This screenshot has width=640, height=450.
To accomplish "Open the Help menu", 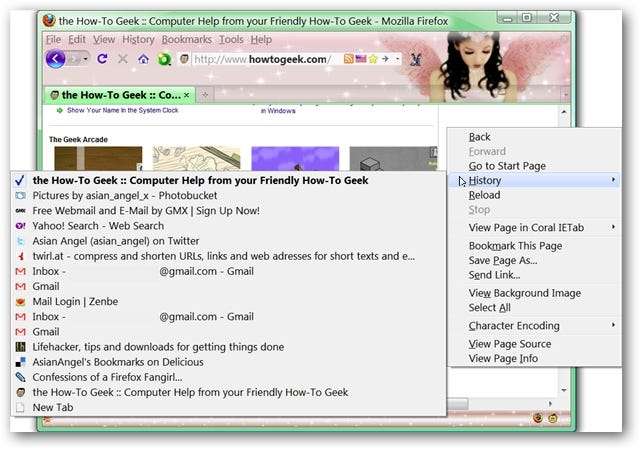I will pyautogui.click(x=261, y=40).
